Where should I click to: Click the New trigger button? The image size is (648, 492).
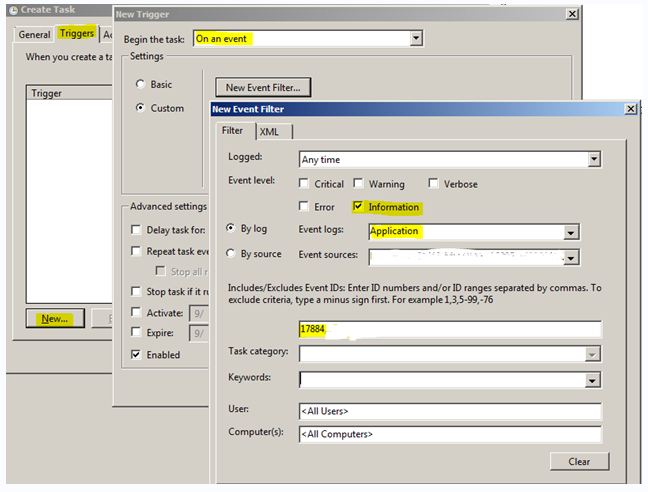pyautogui.click(x=54, y=319)
